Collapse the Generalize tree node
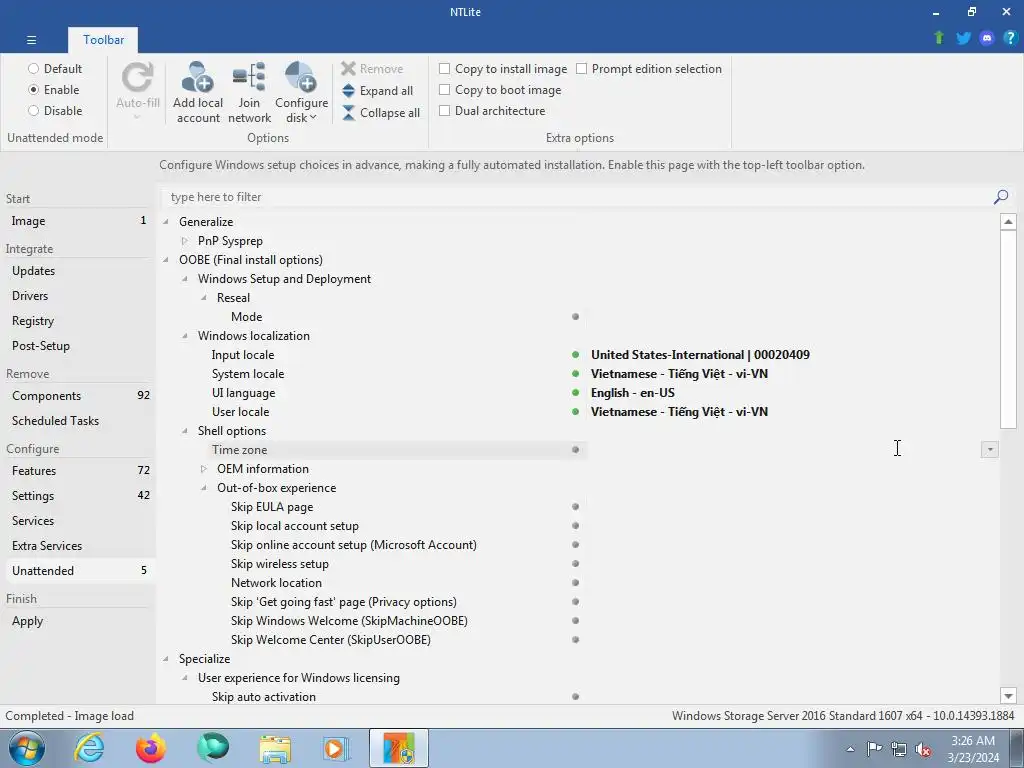Image resolution: width=1024 pixels, height=768 pixels. (166, 221)
